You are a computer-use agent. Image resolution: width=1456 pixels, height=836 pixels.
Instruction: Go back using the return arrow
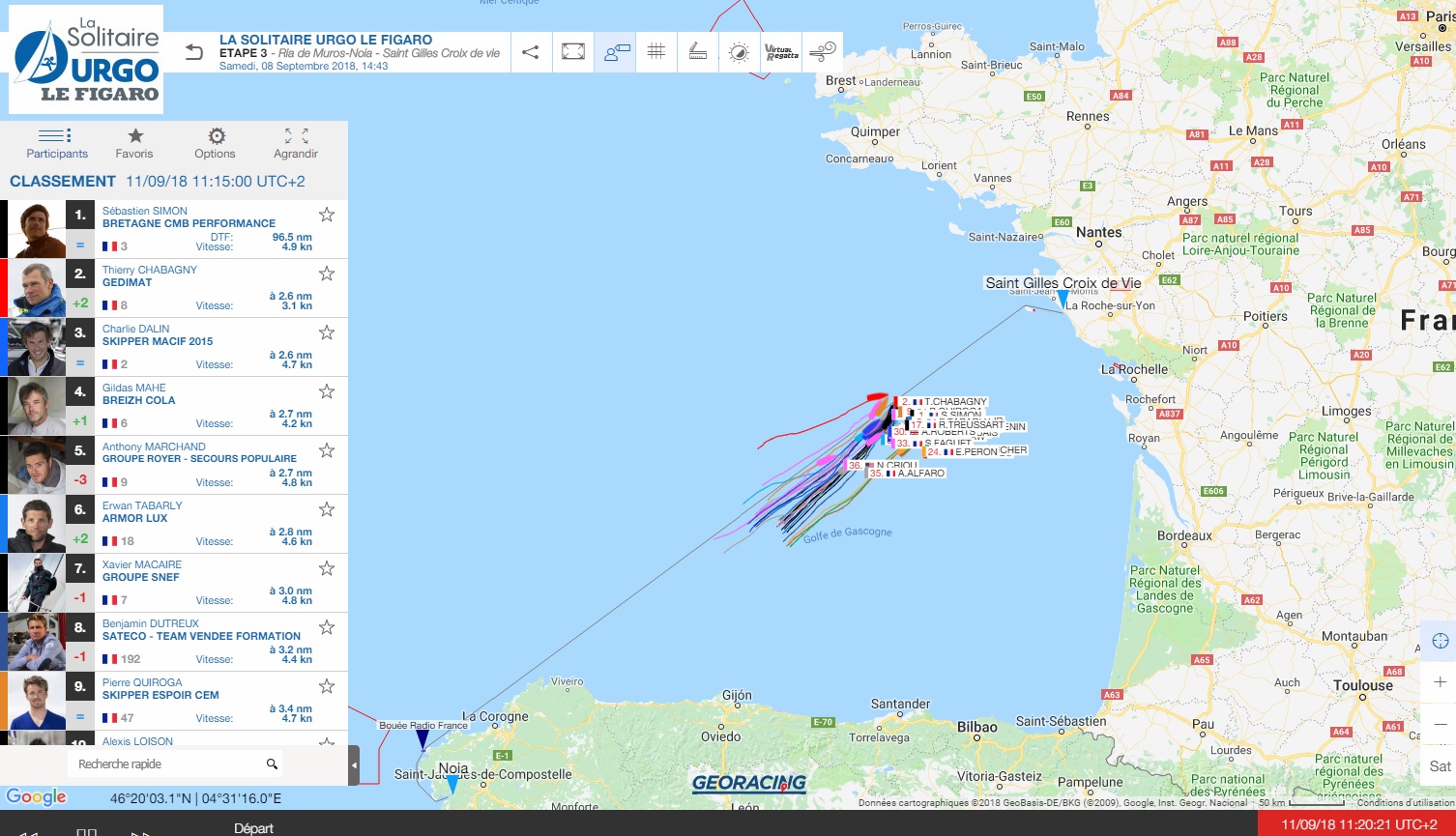point(194,52)
